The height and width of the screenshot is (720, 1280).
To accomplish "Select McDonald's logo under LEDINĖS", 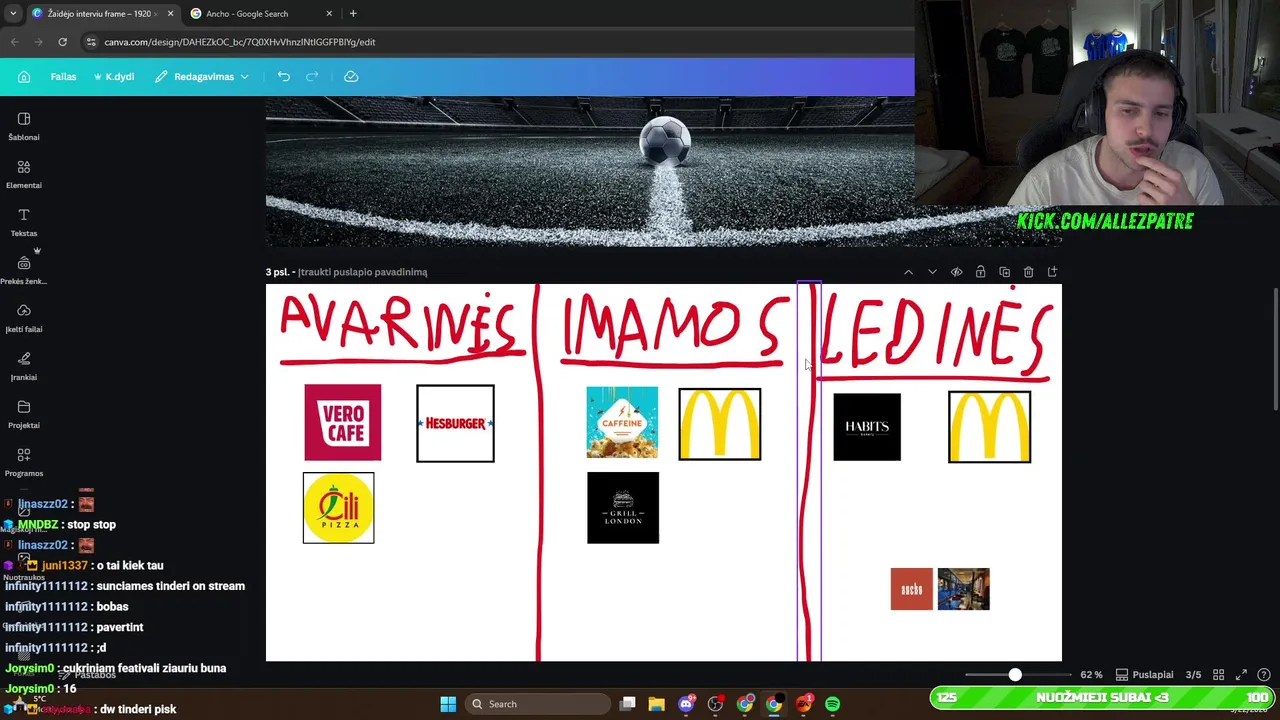I will [x=989, y=427].
